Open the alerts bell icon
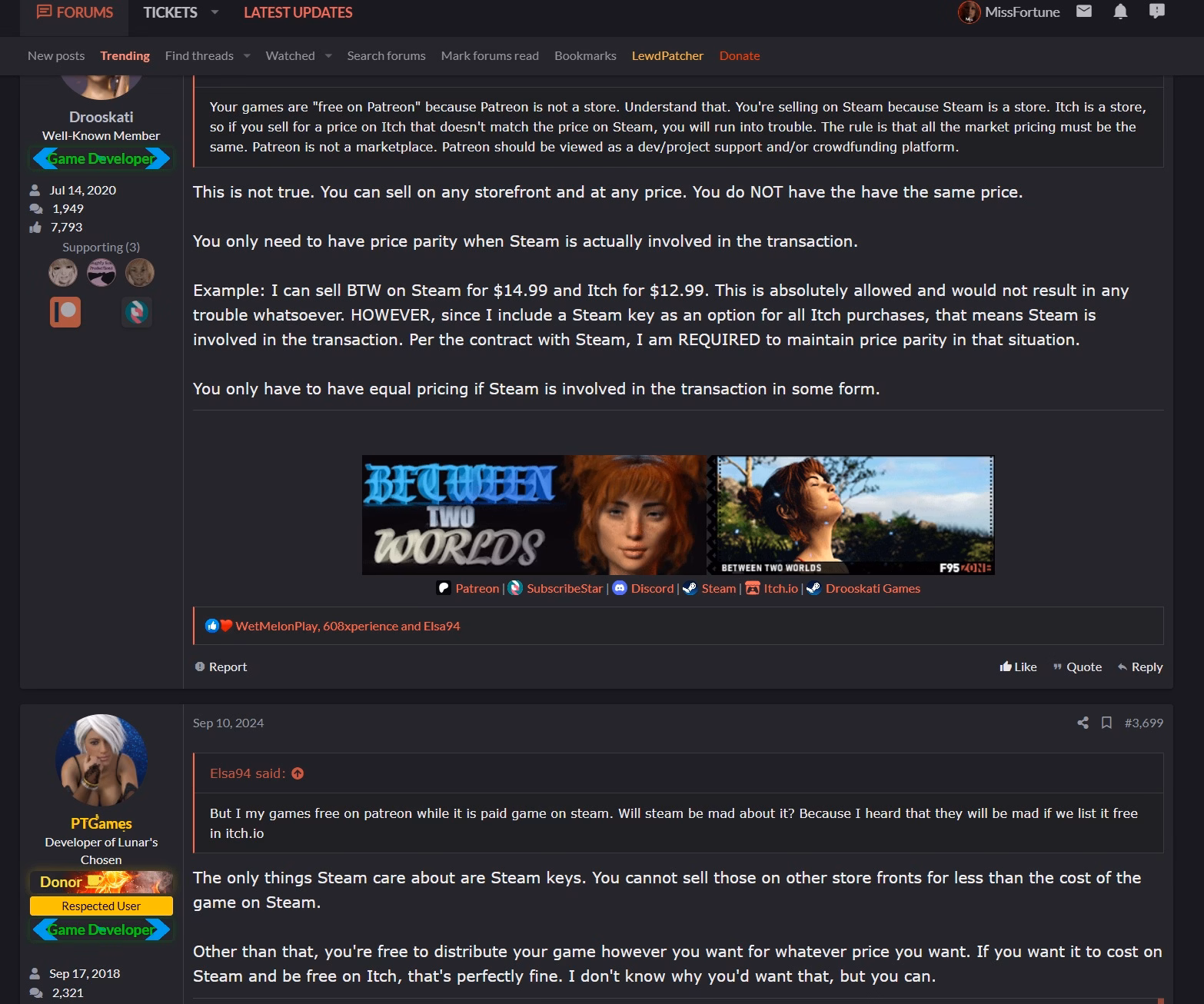Image resolution: width=1204 pixels, height=1004 pixels. pos(1120,11)
